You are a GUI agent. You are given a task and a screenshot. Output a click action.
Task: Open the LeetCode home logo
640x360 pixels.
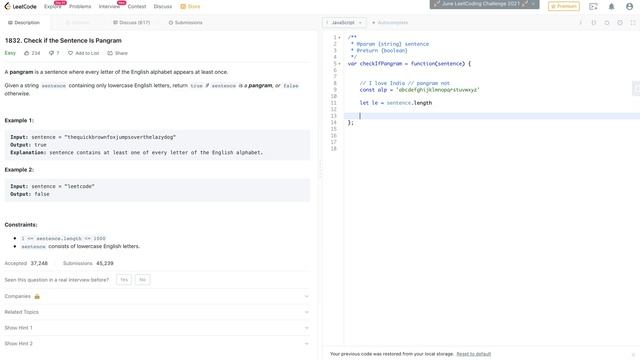coord(20,7)
